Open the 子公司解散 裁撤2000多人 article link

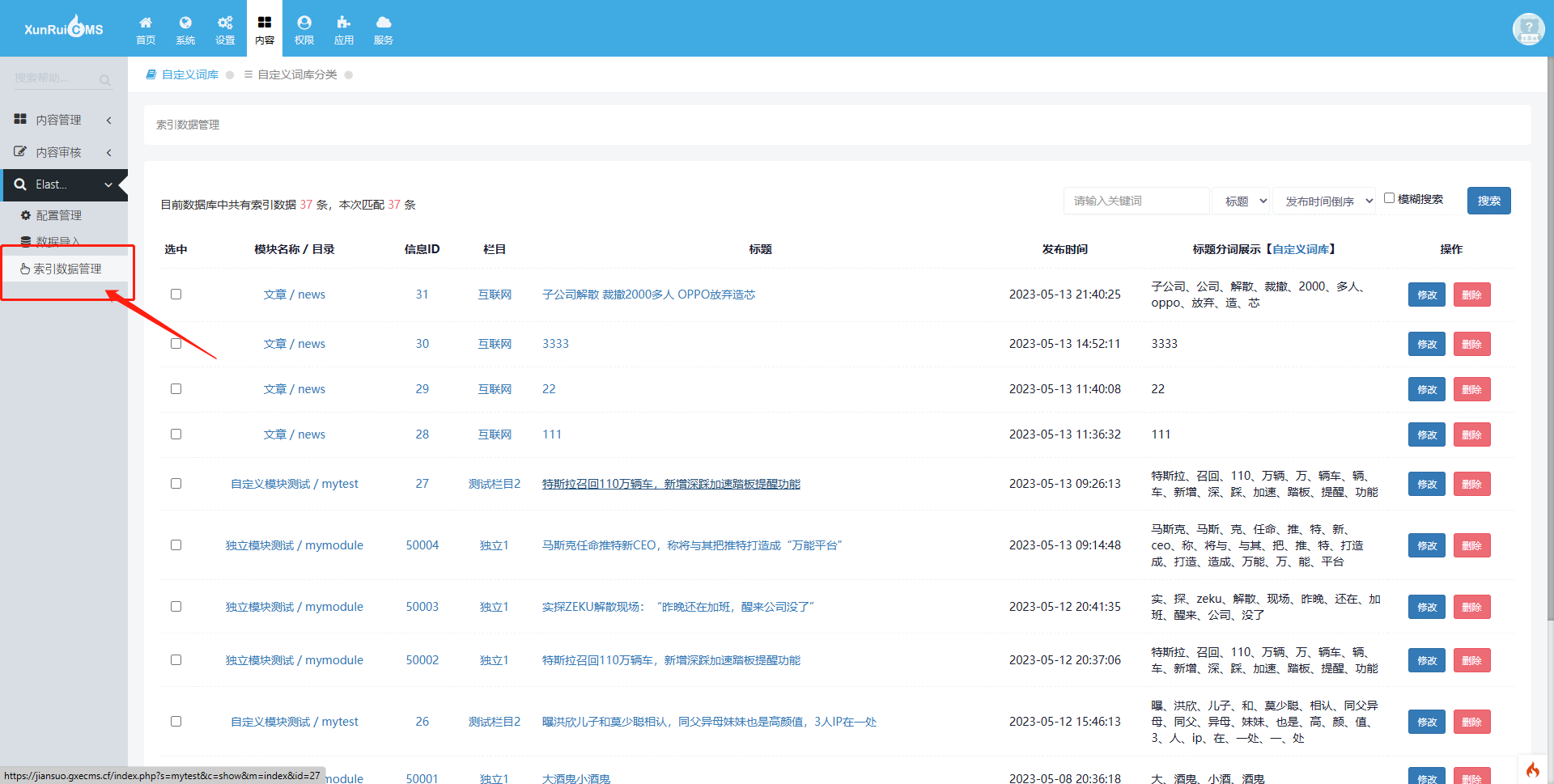pos(648,295)
